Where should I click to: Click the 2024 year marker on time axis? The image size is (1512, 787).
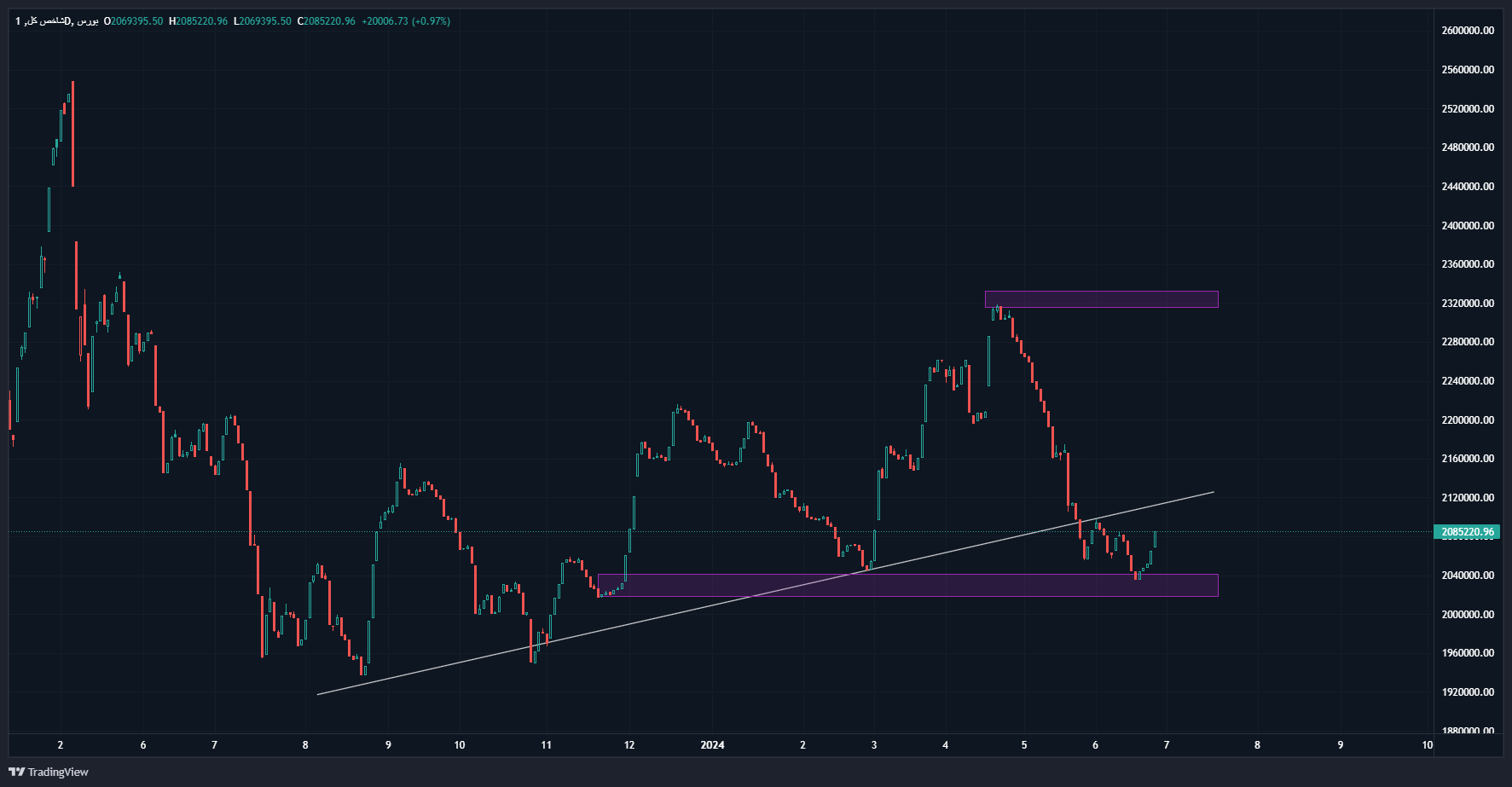(712, 745)
